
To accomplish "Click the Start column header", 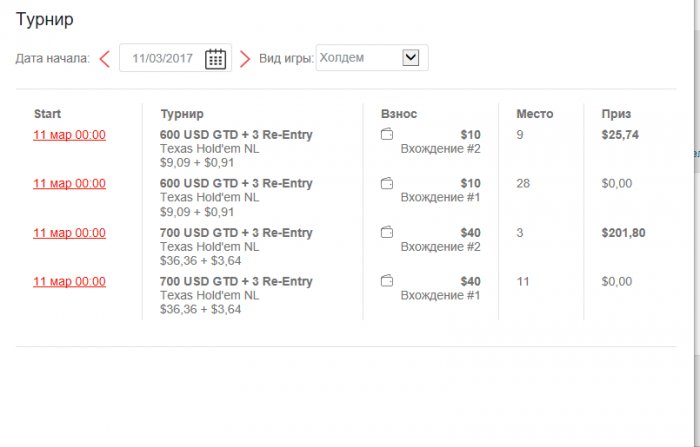I will point(47,114).
